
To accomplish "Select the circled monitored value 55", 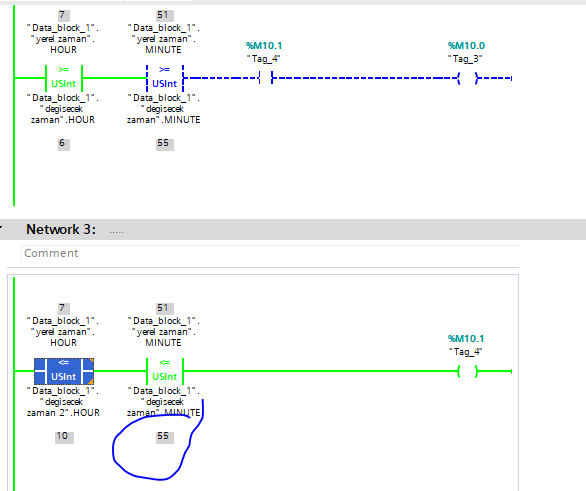I will tap(164, 436).
